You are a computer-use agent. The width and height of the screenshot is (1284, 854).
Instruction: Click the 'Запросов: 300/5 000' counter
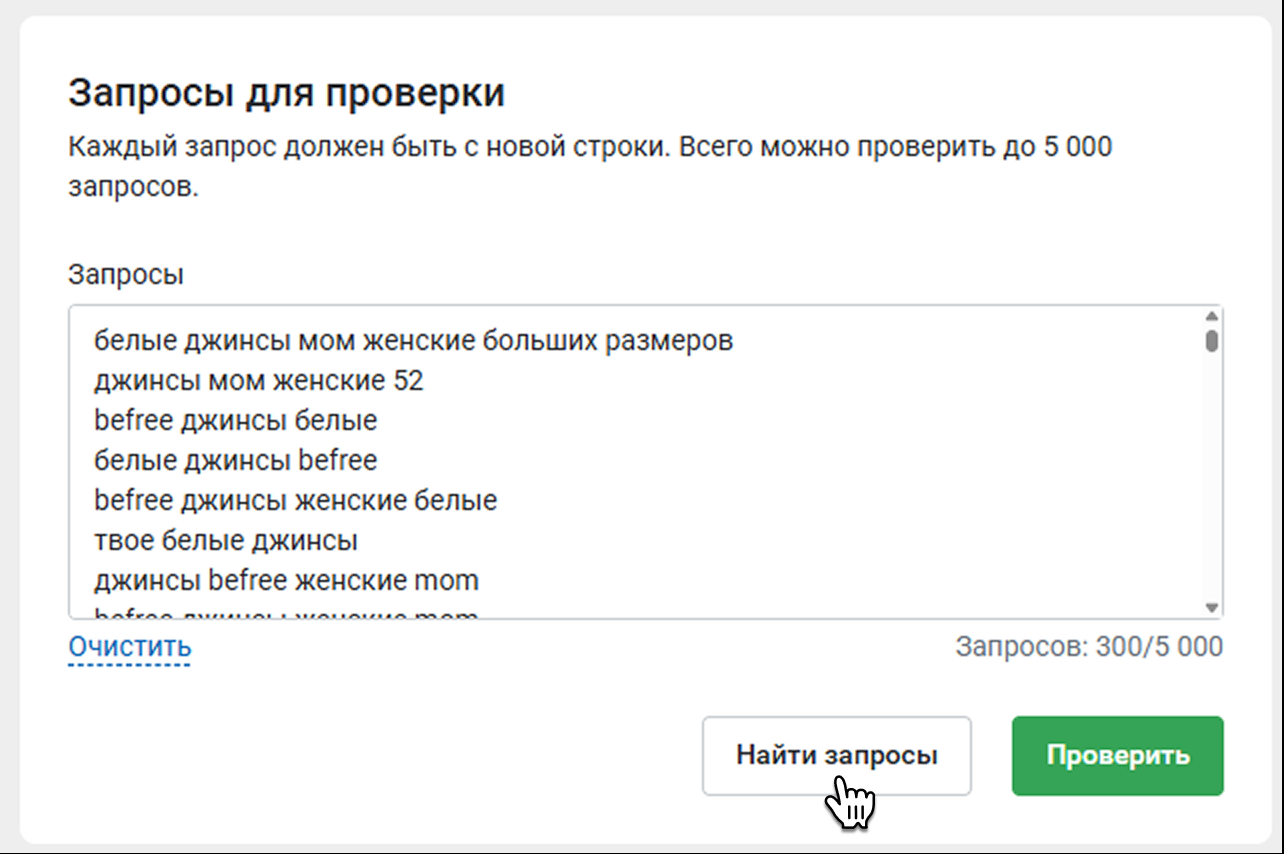(x=1088, y=646)
